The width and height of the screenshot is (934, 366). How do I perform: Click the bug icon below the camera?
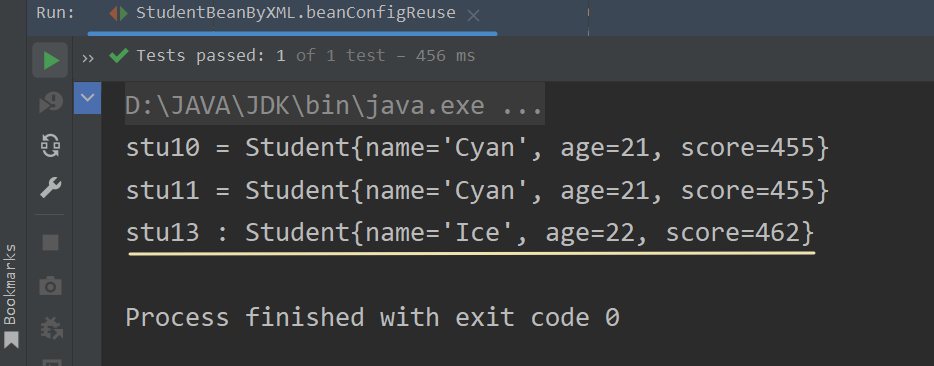[51, 328]
